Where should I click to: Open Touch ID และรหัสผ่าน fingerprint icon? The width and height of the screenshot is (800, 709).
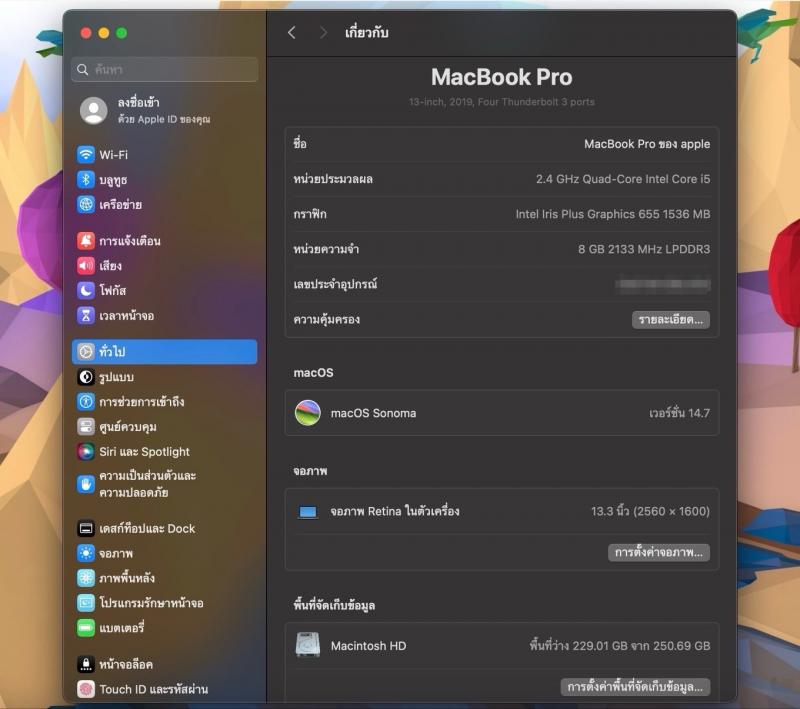tap(86, 689)
